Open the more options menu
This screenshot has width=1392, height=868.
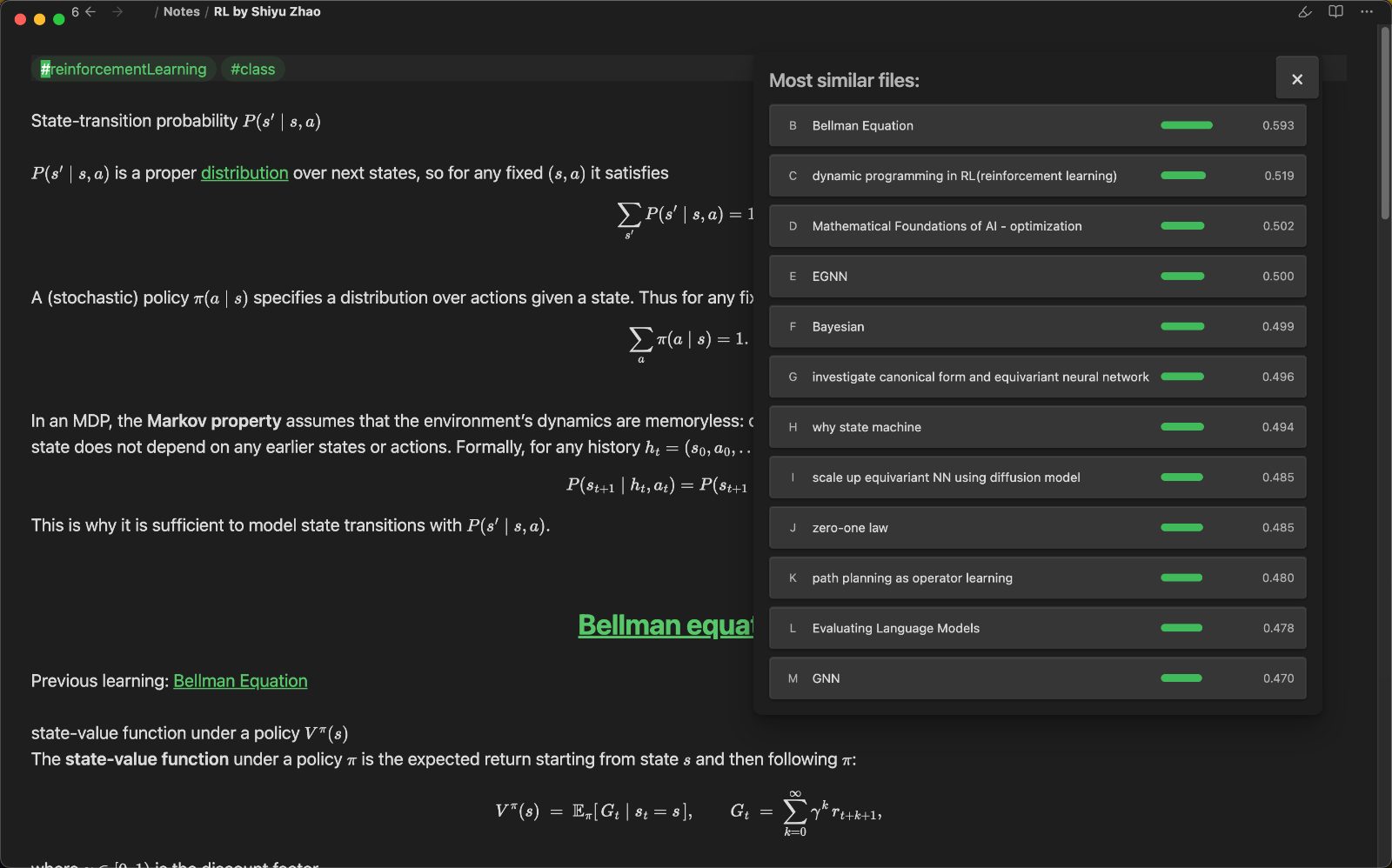(1367, 12)
